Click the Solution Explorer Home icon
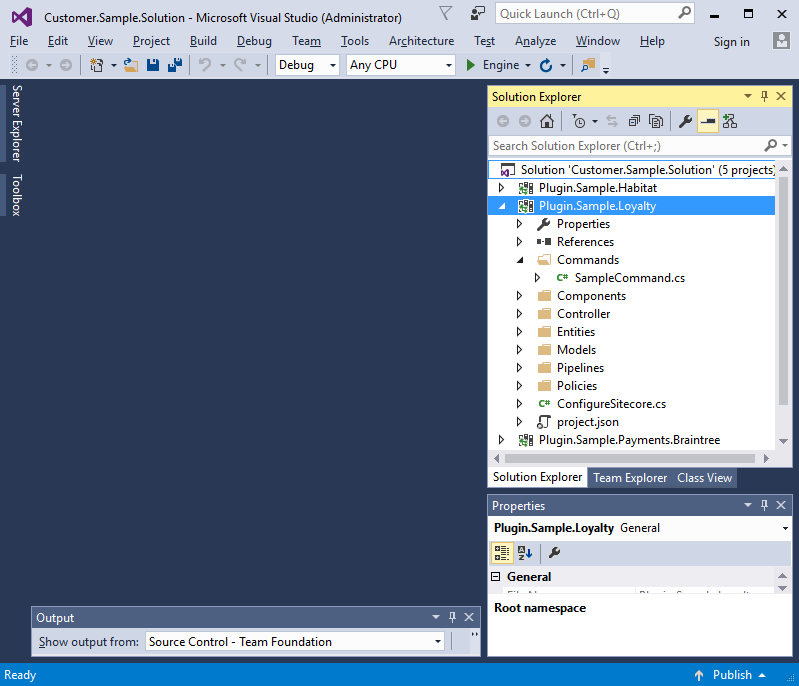This screenshot has height=686, width=799. [547, 121]
